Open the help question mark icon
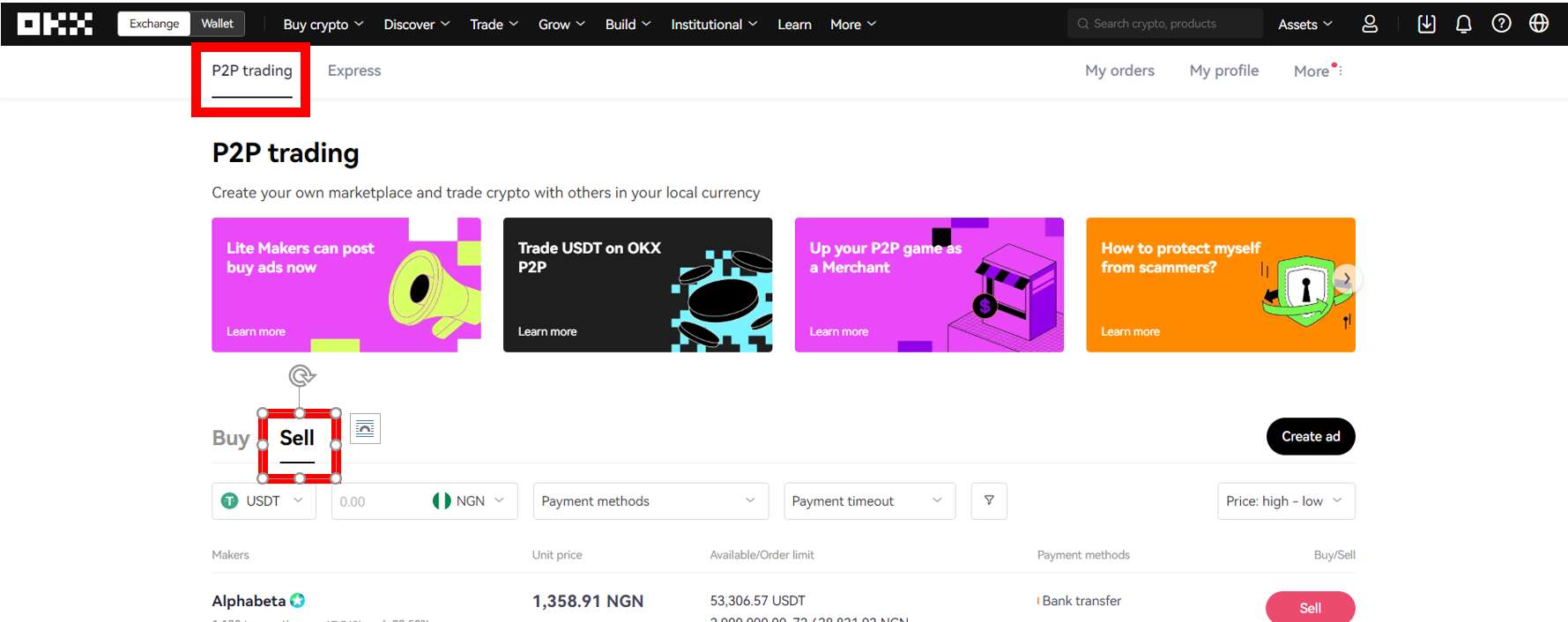Viewport: 1568px width, 622px height. [x=1501, y=24]
